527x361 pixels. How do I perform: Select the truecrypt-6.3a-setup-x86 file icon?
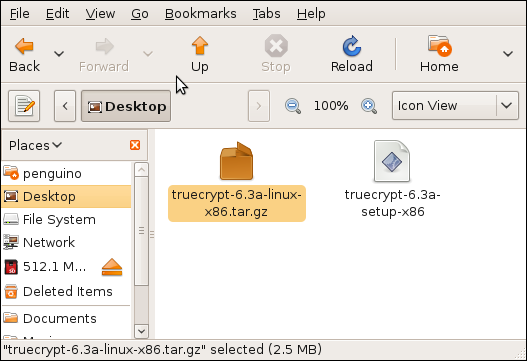392,161
